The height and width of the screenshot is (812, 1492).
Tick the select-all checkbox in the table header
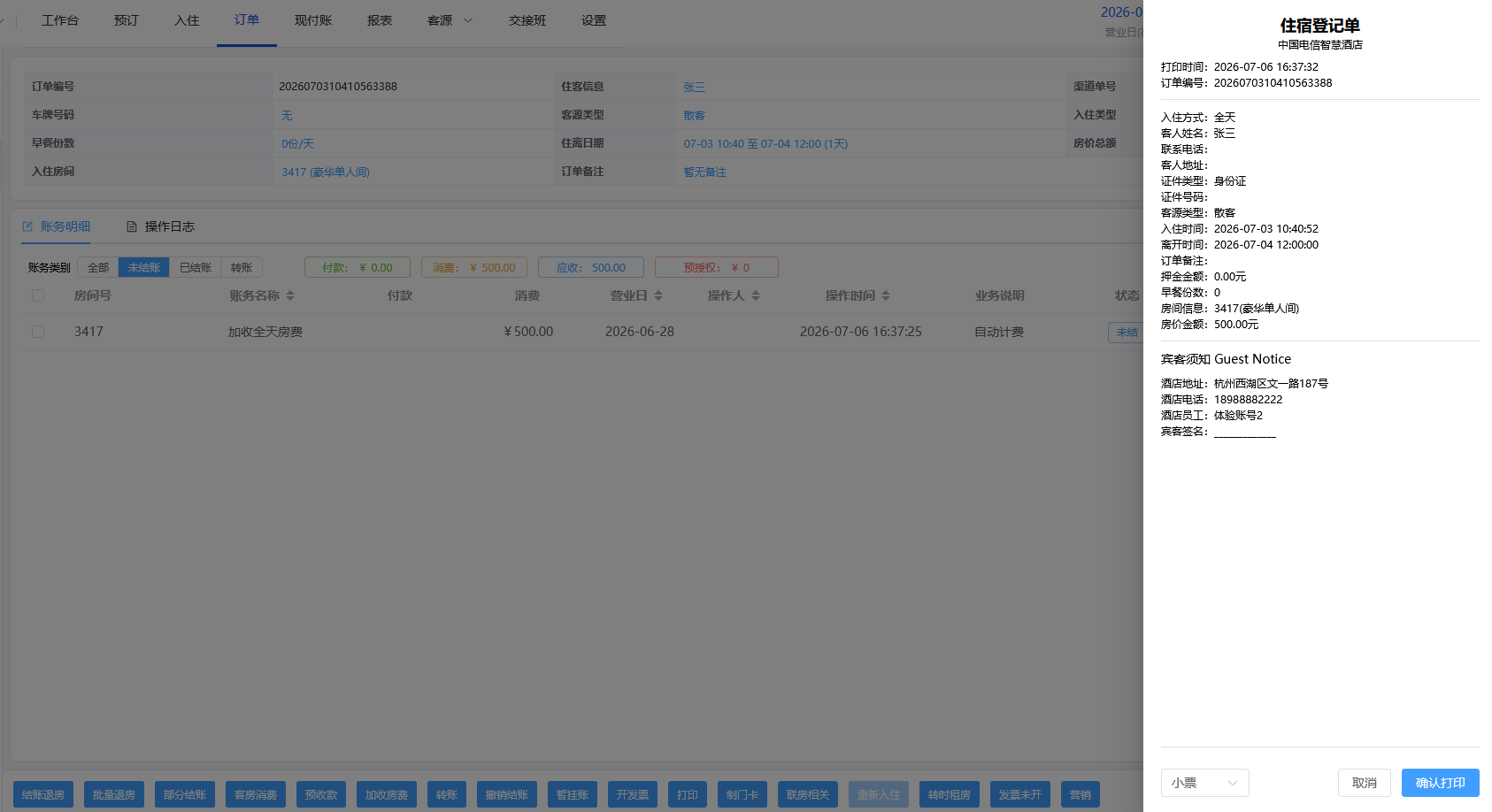point(38,295)
